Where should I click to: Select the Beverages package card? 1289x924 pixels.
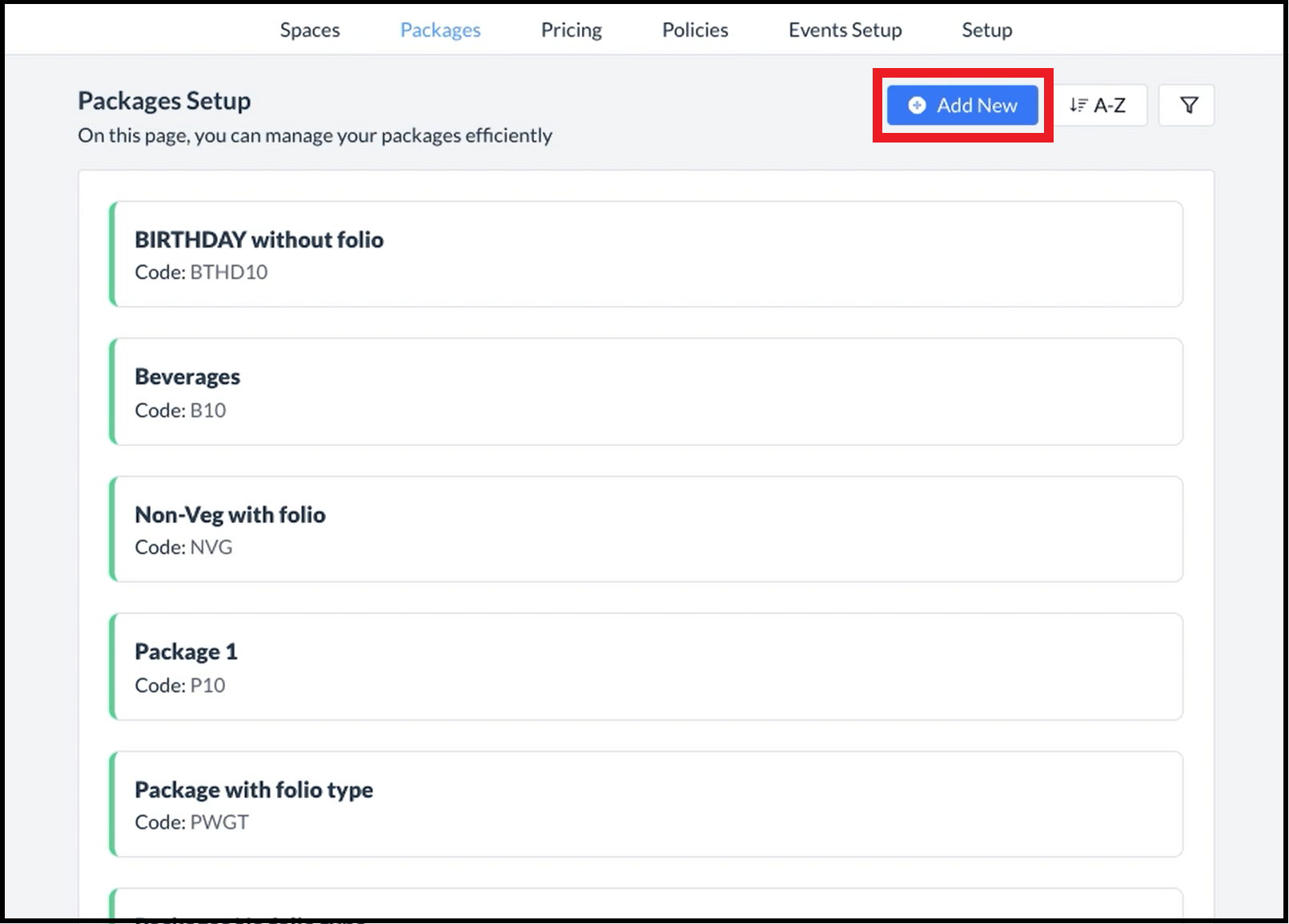pos(645,392)
